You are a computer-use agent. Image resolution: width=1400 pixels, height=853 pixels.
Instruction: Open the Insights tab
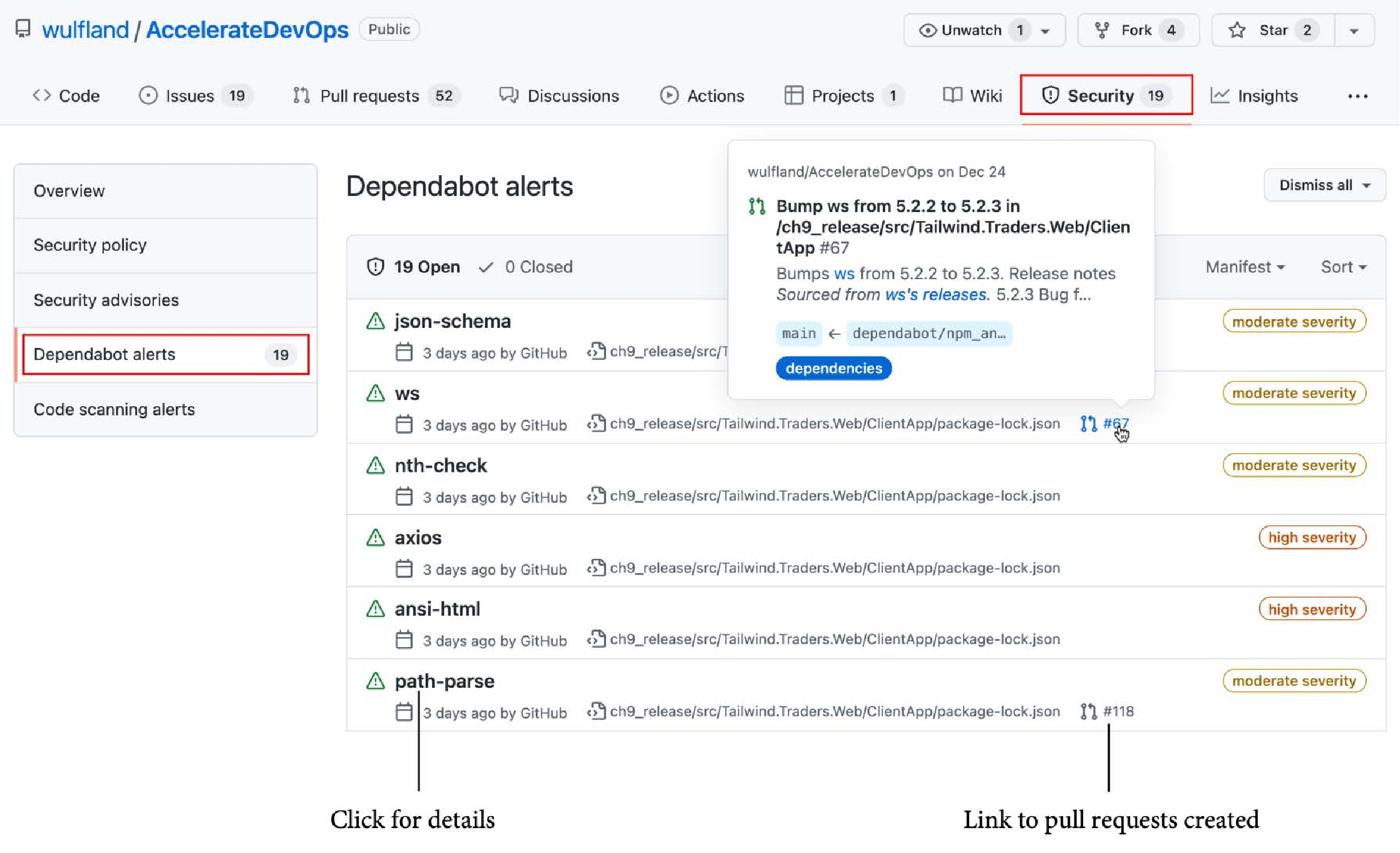(x=1254, y=96)
